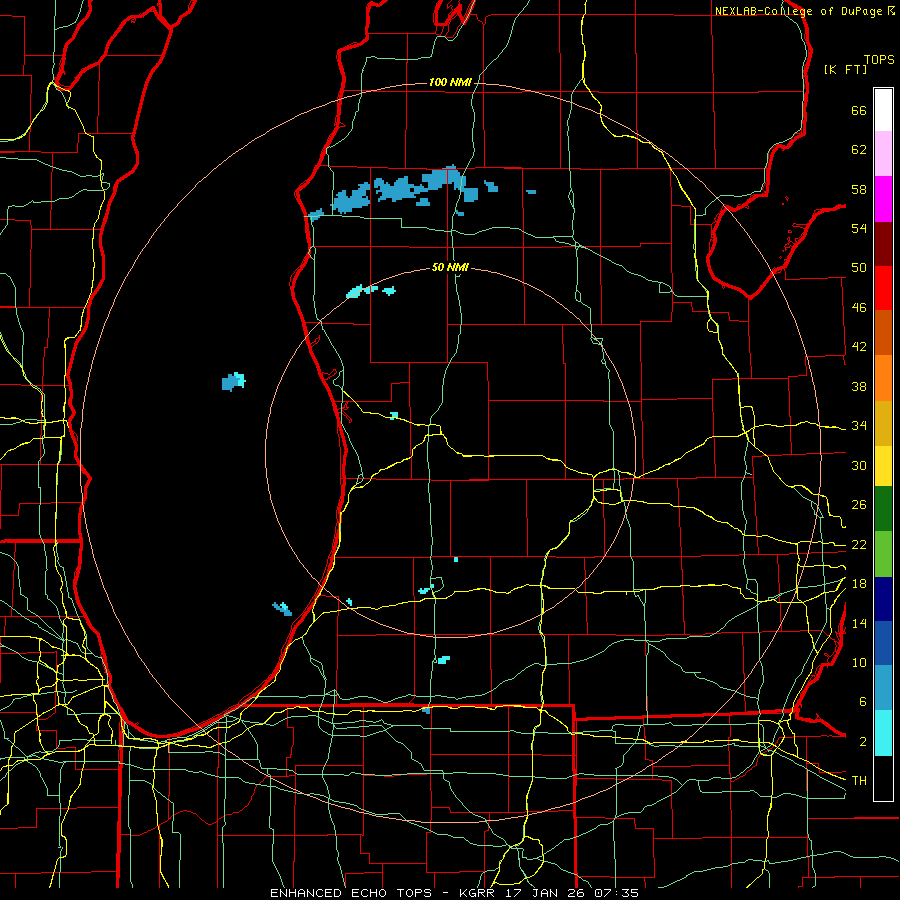Select the navy blue legend segment
The width and height of the screenshot is (900, 900).
[x=883, y=599]
